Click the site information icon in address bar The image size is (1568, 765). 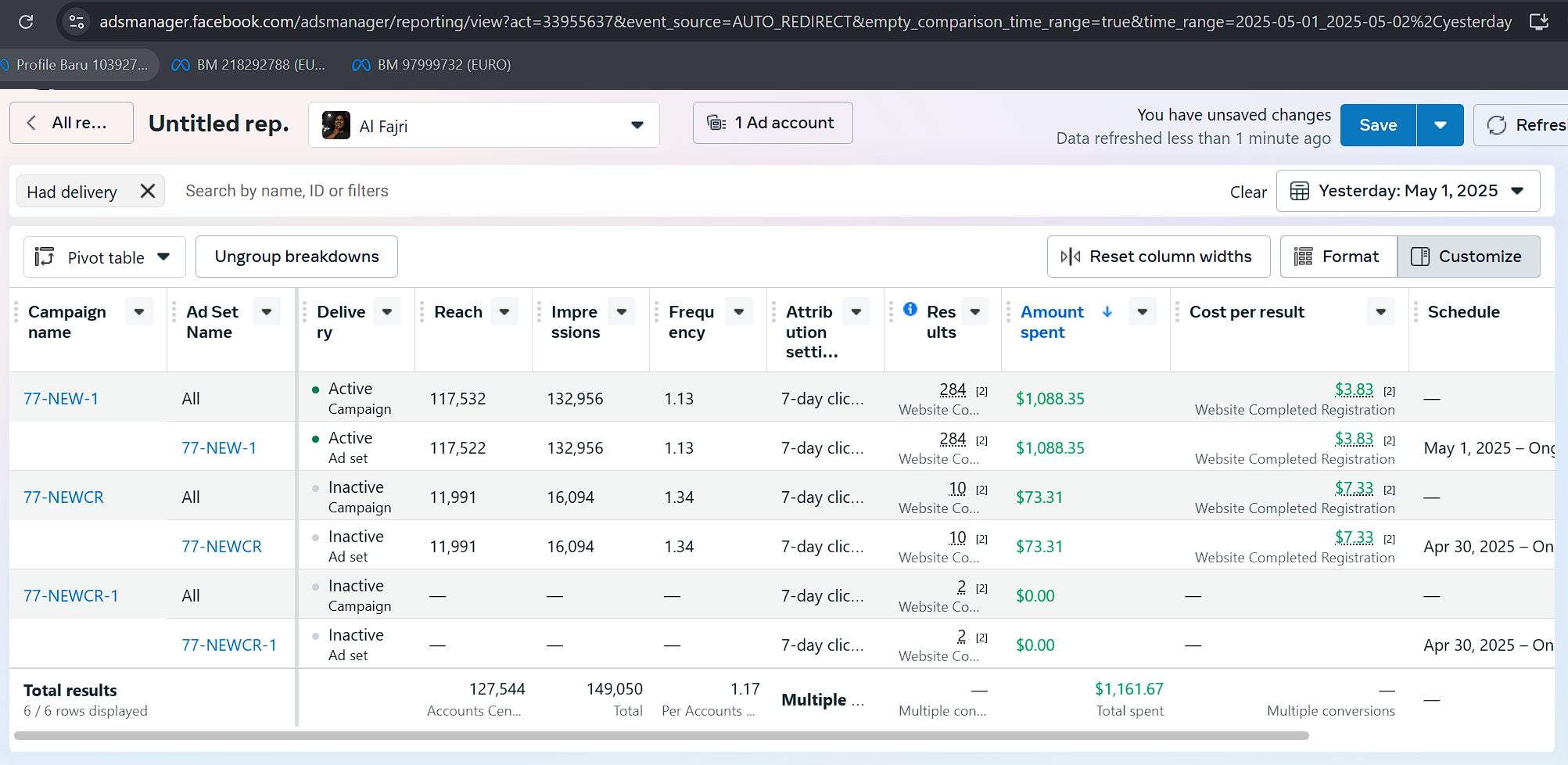click(x=77, y=21)
